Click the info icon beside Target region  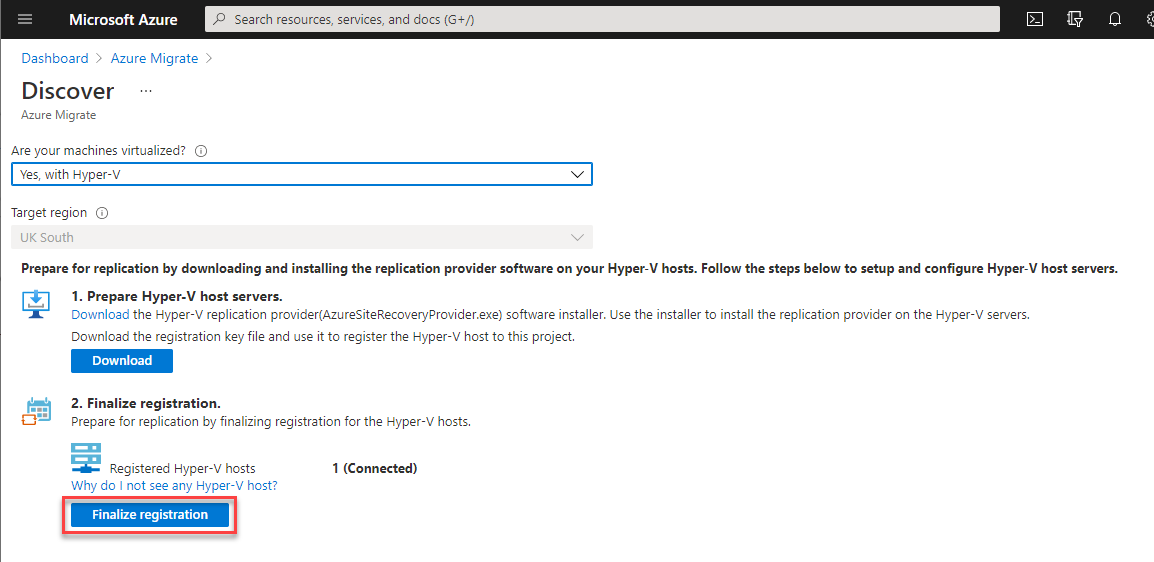click(x=102, y=213)
